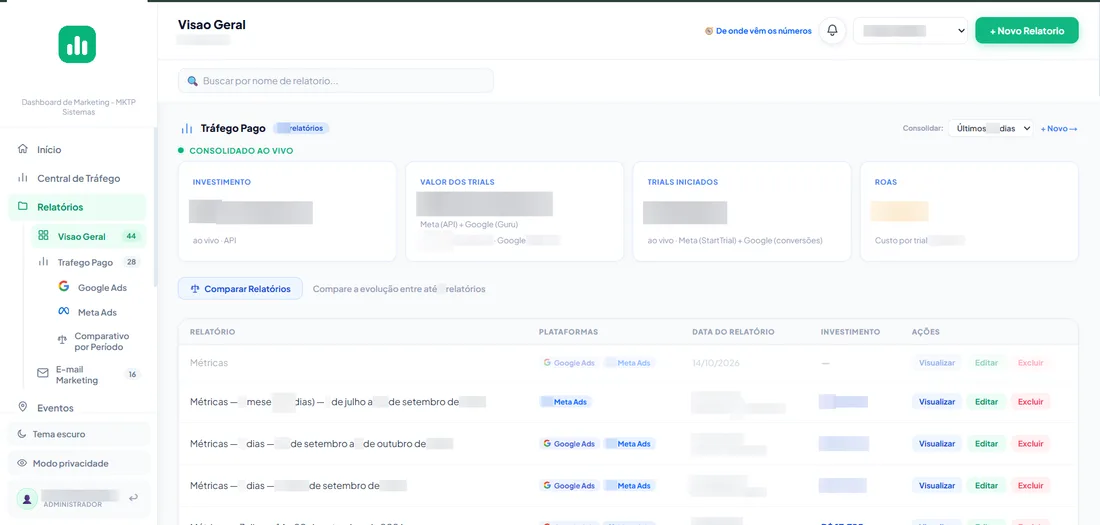This screenshot has height=525, width=1100.
Task: Open Google Ads reports
Action: (x=98, y=287)
